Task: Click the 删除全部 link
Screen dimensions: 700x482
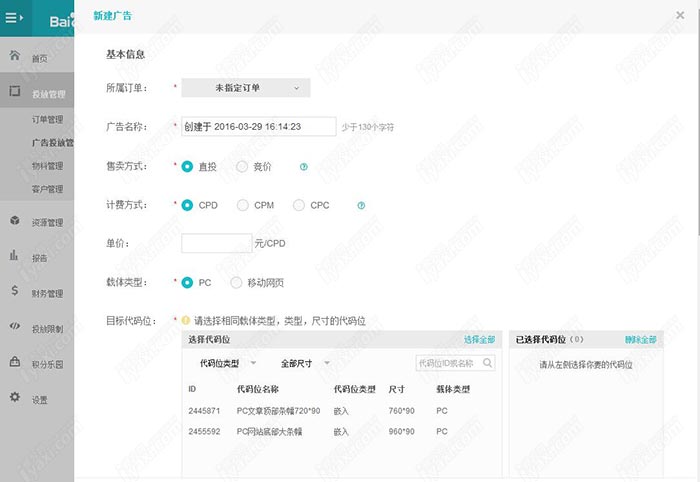Action: point(641,340)
